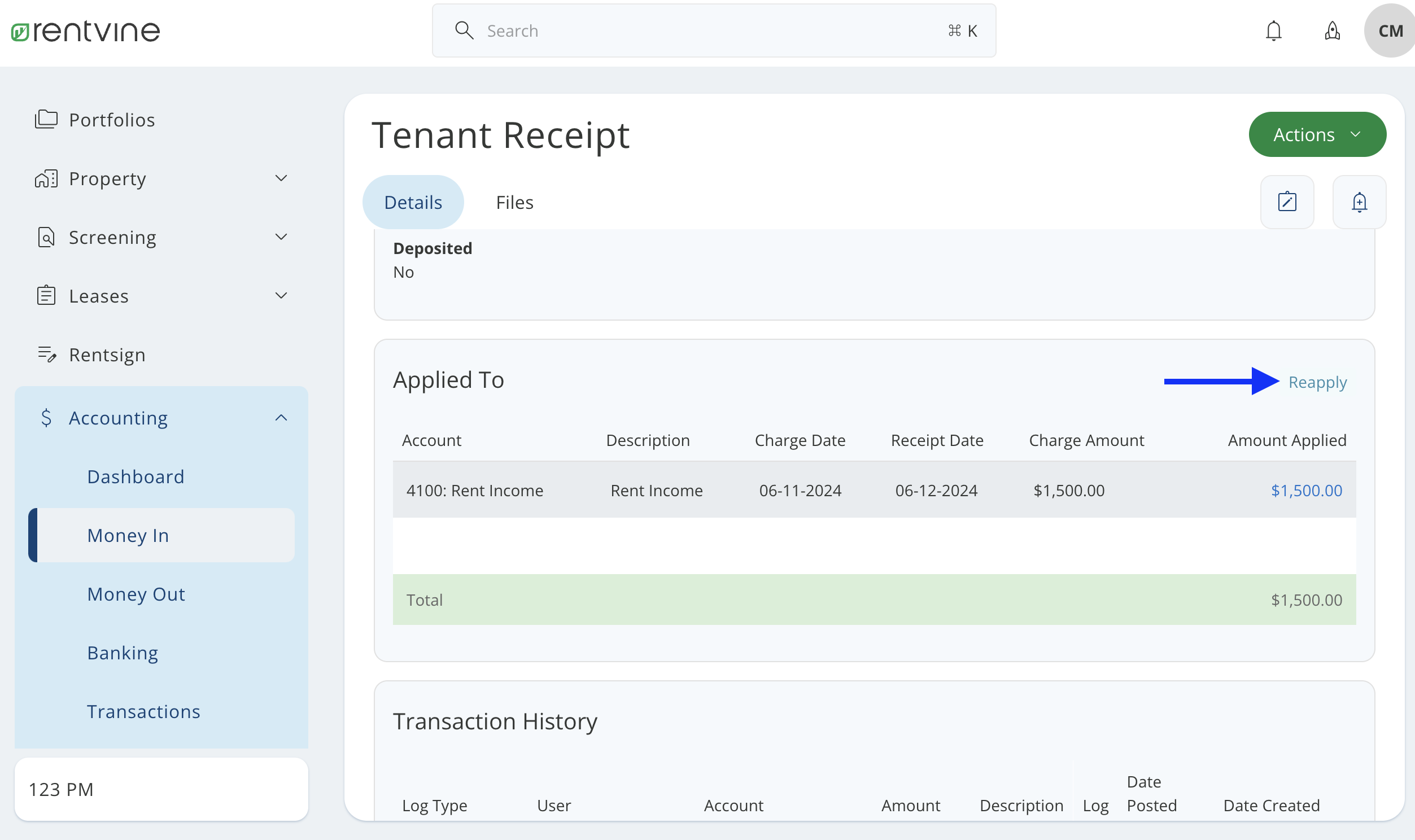The height and width of the screenshot is (840, 1415).
Task: Click the Accounting dollar icon in sidebar
Action: pos(47,417)
